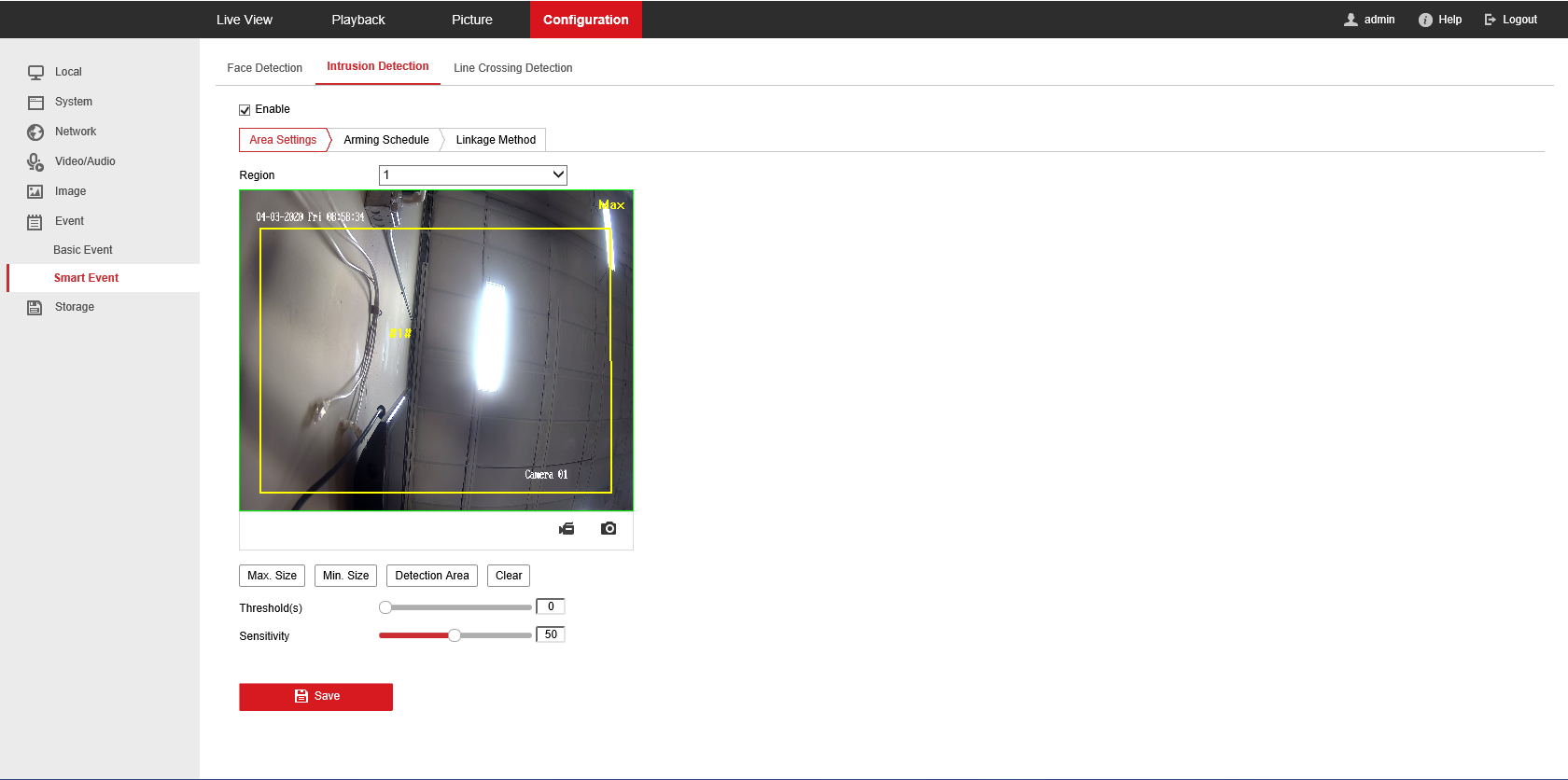
Task: Click inside the camera preview image
Action: click(x=436, y=351)
